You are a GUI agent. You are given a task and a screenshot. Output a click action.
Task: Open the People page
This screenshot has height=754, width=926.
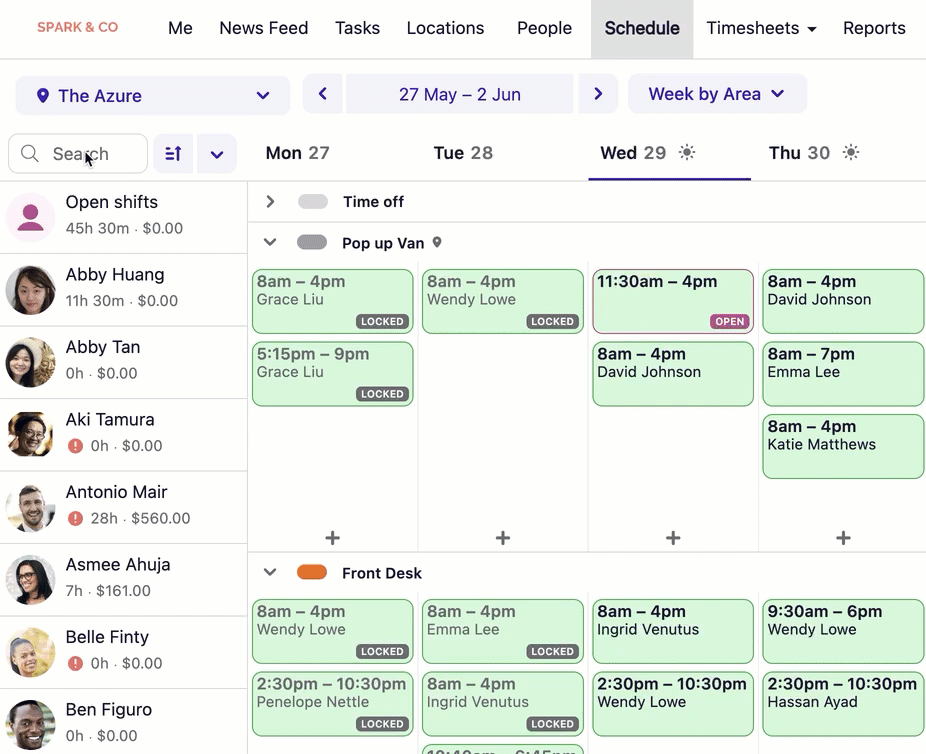pyautogui.click(x=544, y=28)
